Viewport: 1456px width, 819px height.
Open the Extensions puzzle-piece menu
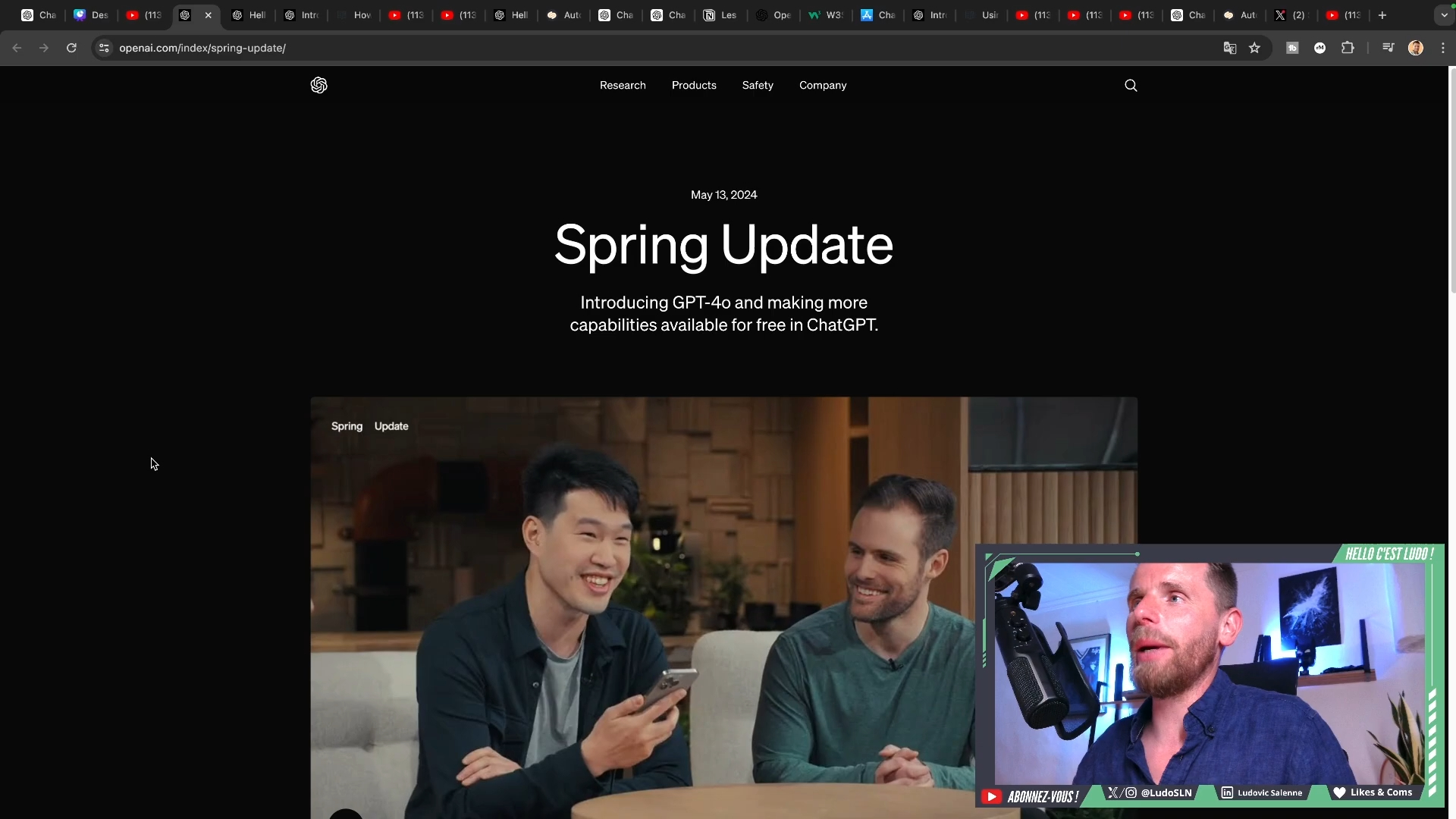point(1348,48)
